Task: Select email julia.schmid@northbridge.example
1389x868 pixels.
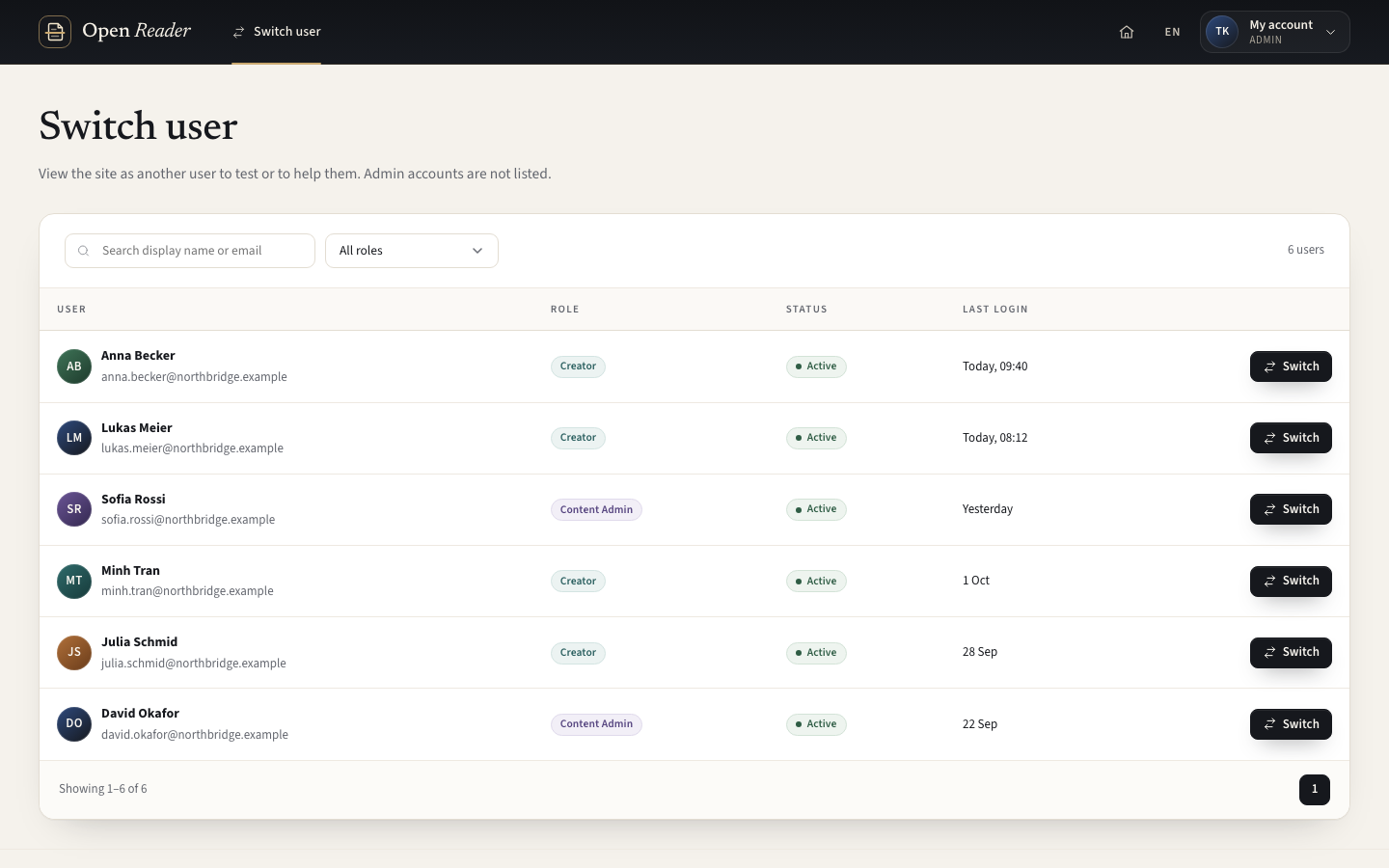Action: click(x=194, y=664)
